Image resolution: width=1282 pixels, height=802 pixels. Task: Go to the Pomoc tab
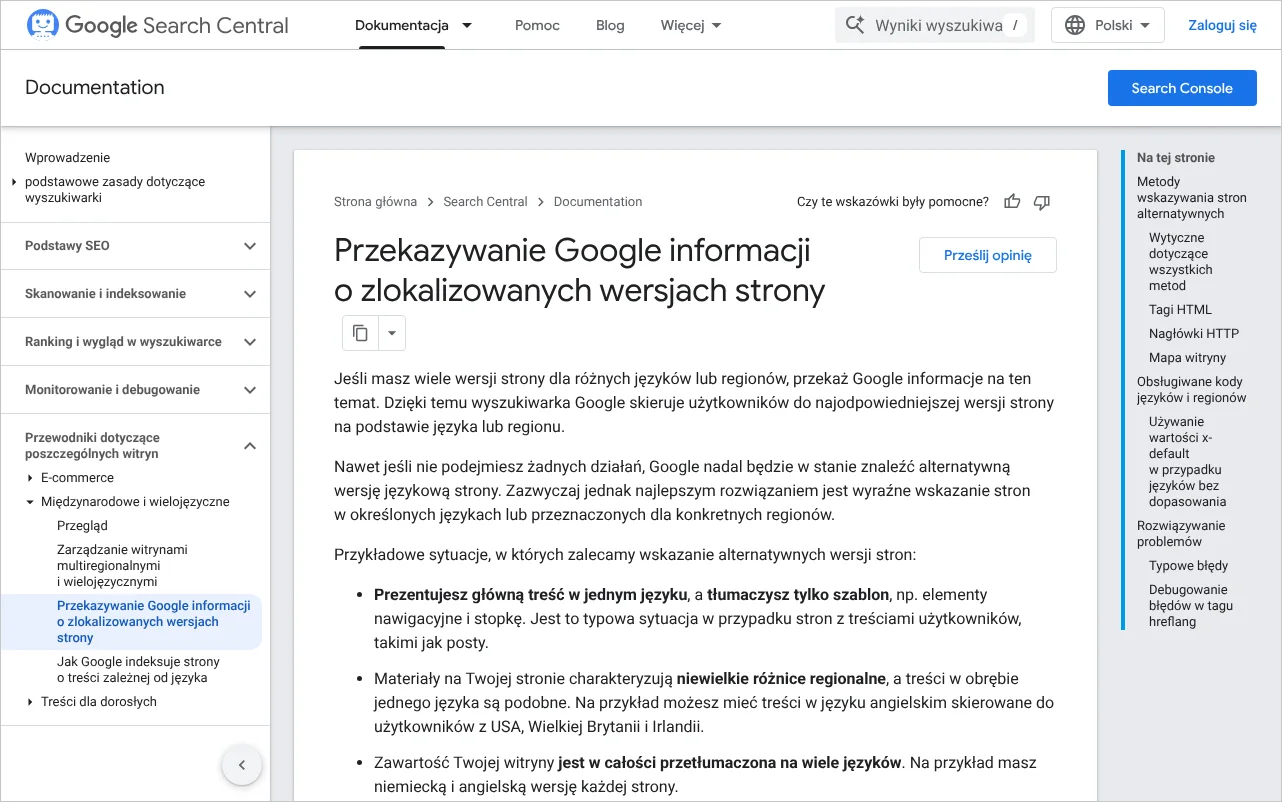[x=537, y=25]
